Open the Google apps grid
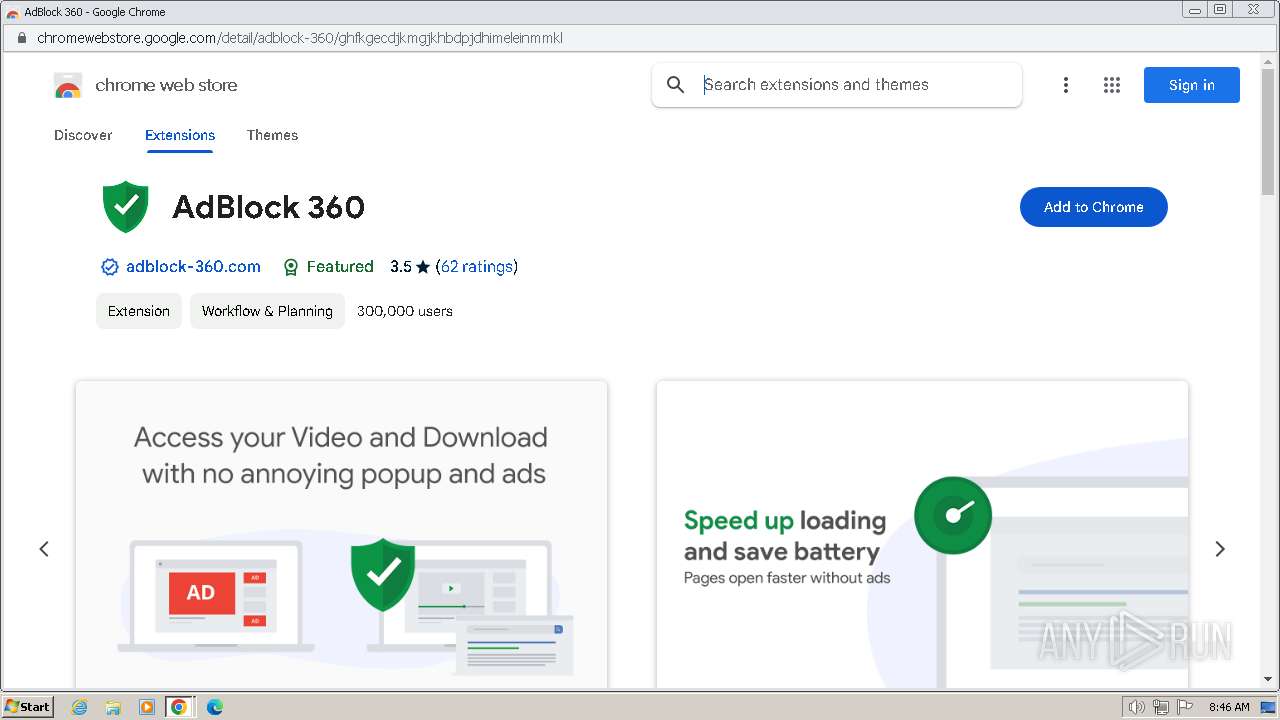 (x=1112, y=85)
